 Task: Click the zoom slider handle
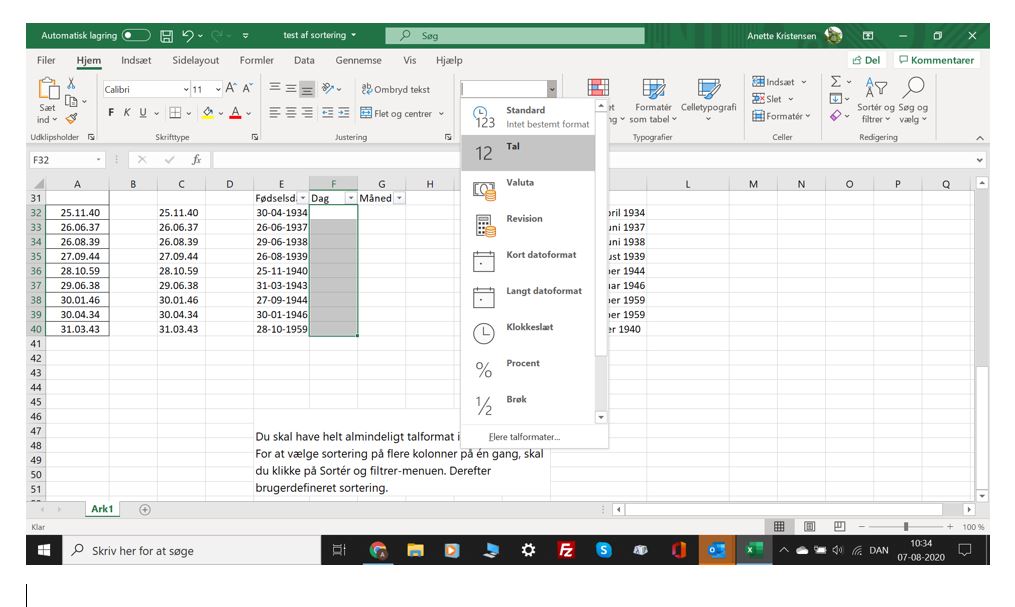coord(906,527)
